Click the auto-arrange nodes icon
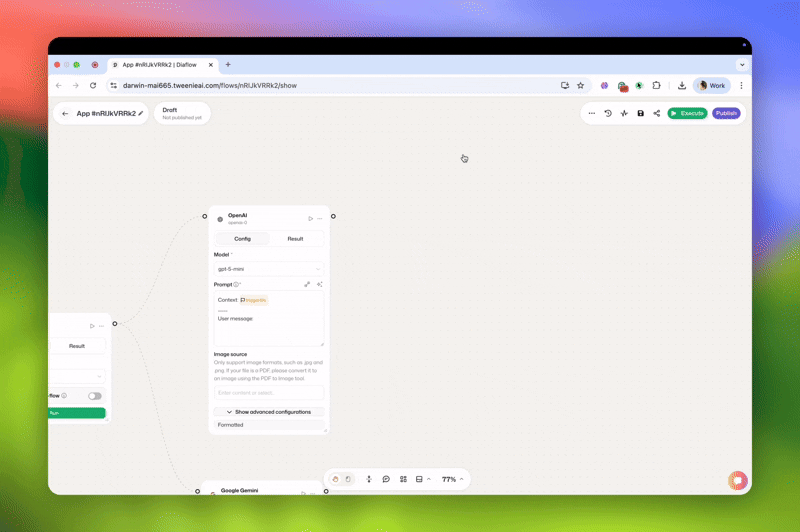800x532 pixels. tap(369, 479)
